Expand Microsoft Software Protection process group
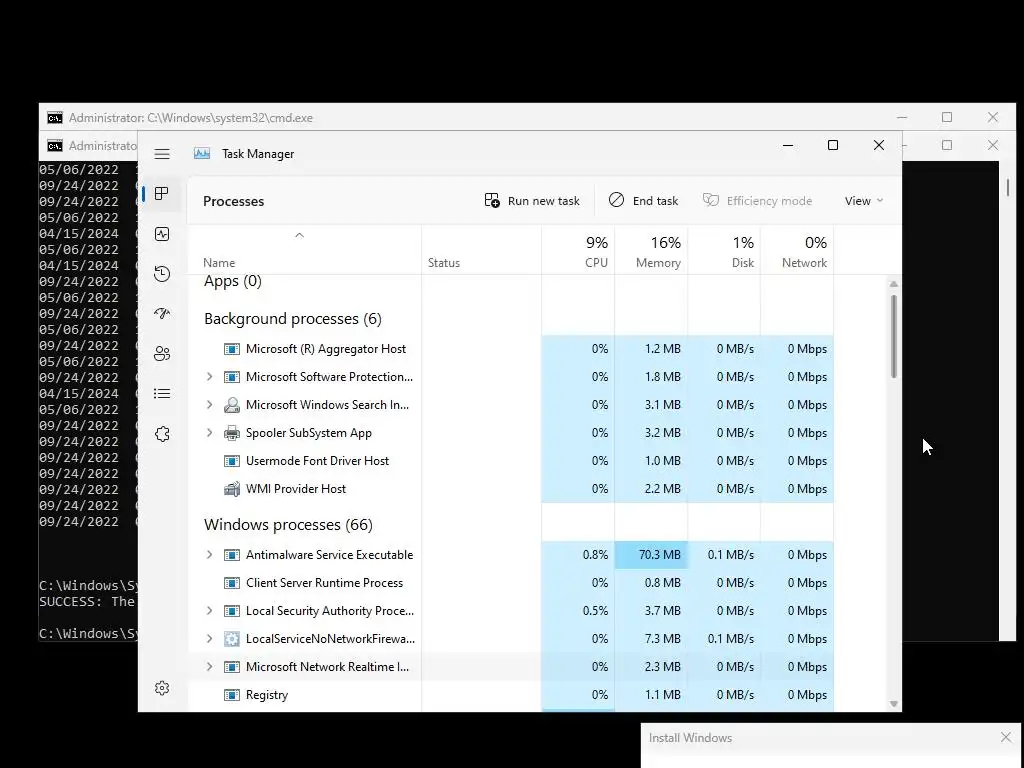The width and height of the screenshot is (1024, 768). (209, 377)
